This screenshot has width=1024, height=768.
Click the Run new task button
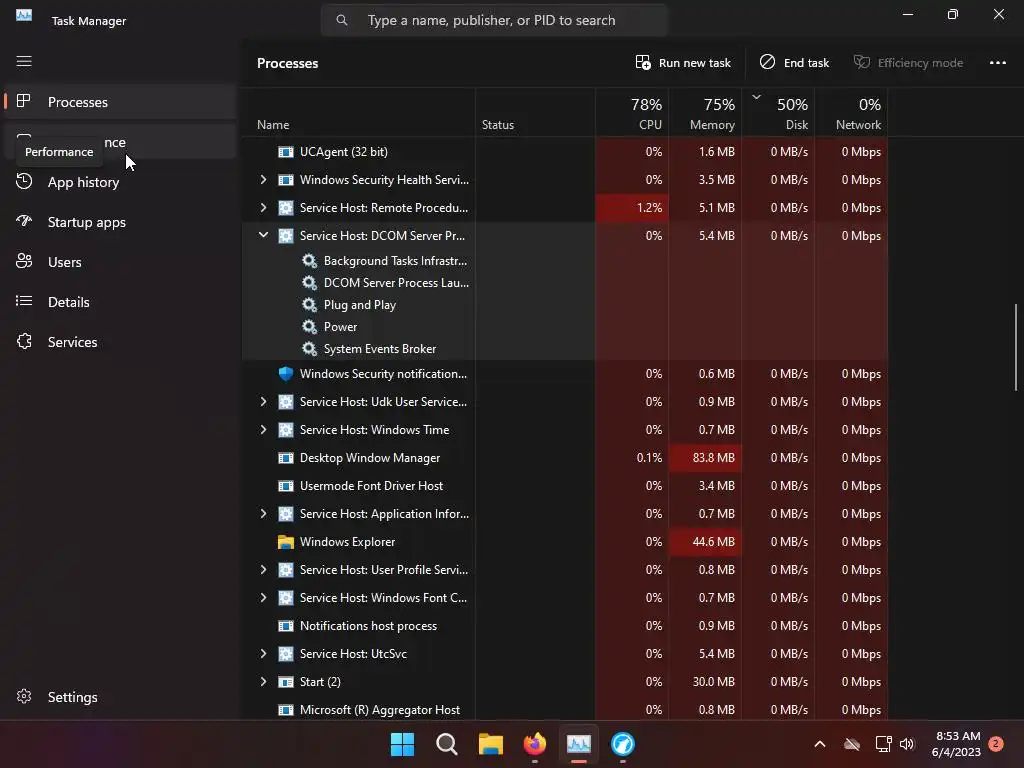click(683, 63)
